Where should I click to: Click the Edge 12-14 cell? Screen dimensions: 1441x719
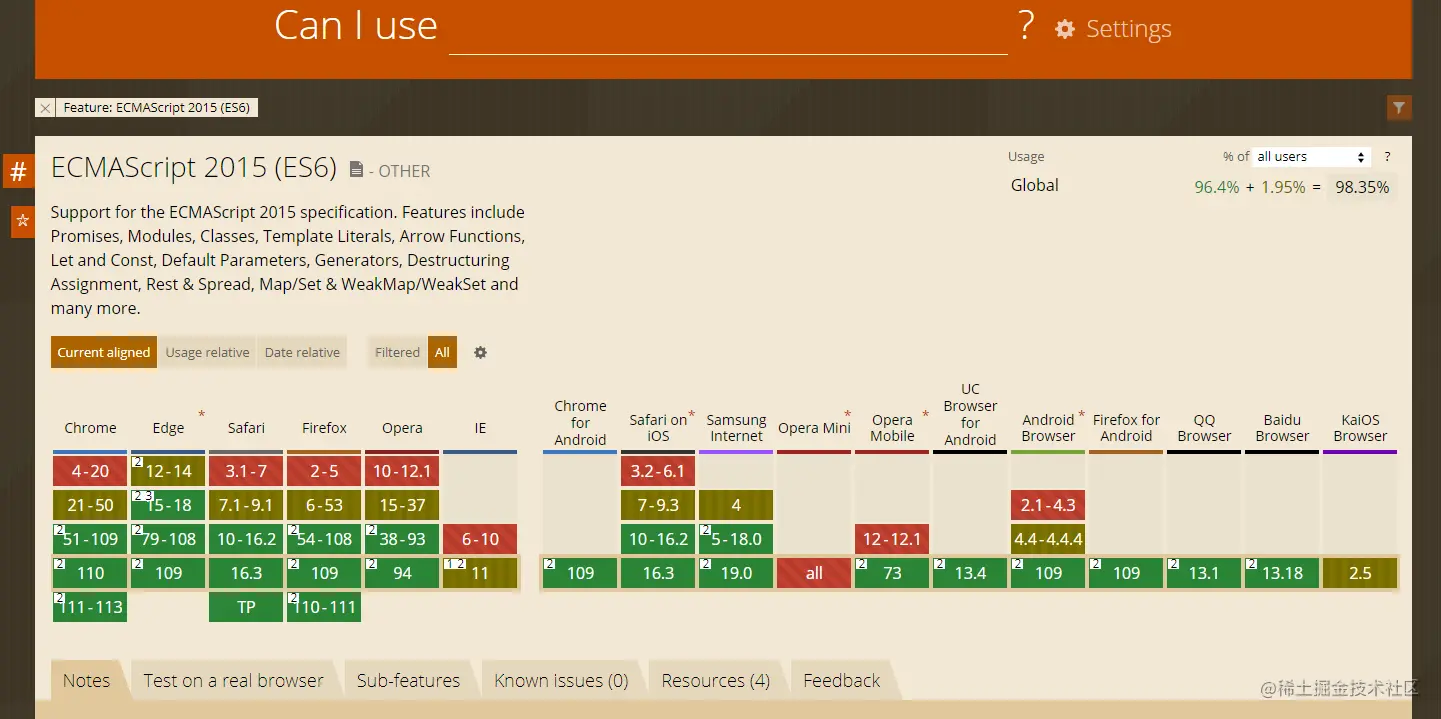tap(168, 471)
